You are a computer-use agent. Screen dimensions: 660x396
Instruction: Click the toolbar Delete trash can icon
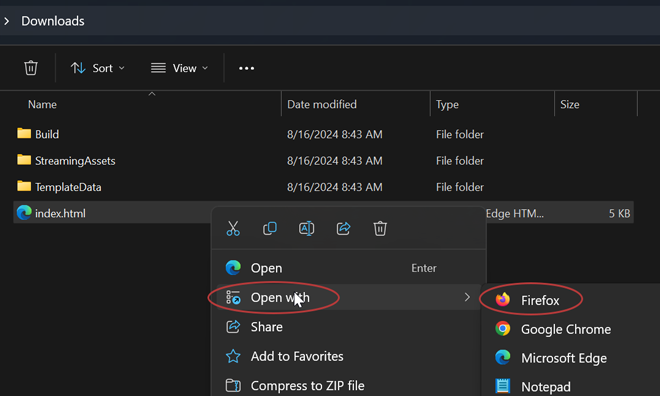tap(31, 68)
